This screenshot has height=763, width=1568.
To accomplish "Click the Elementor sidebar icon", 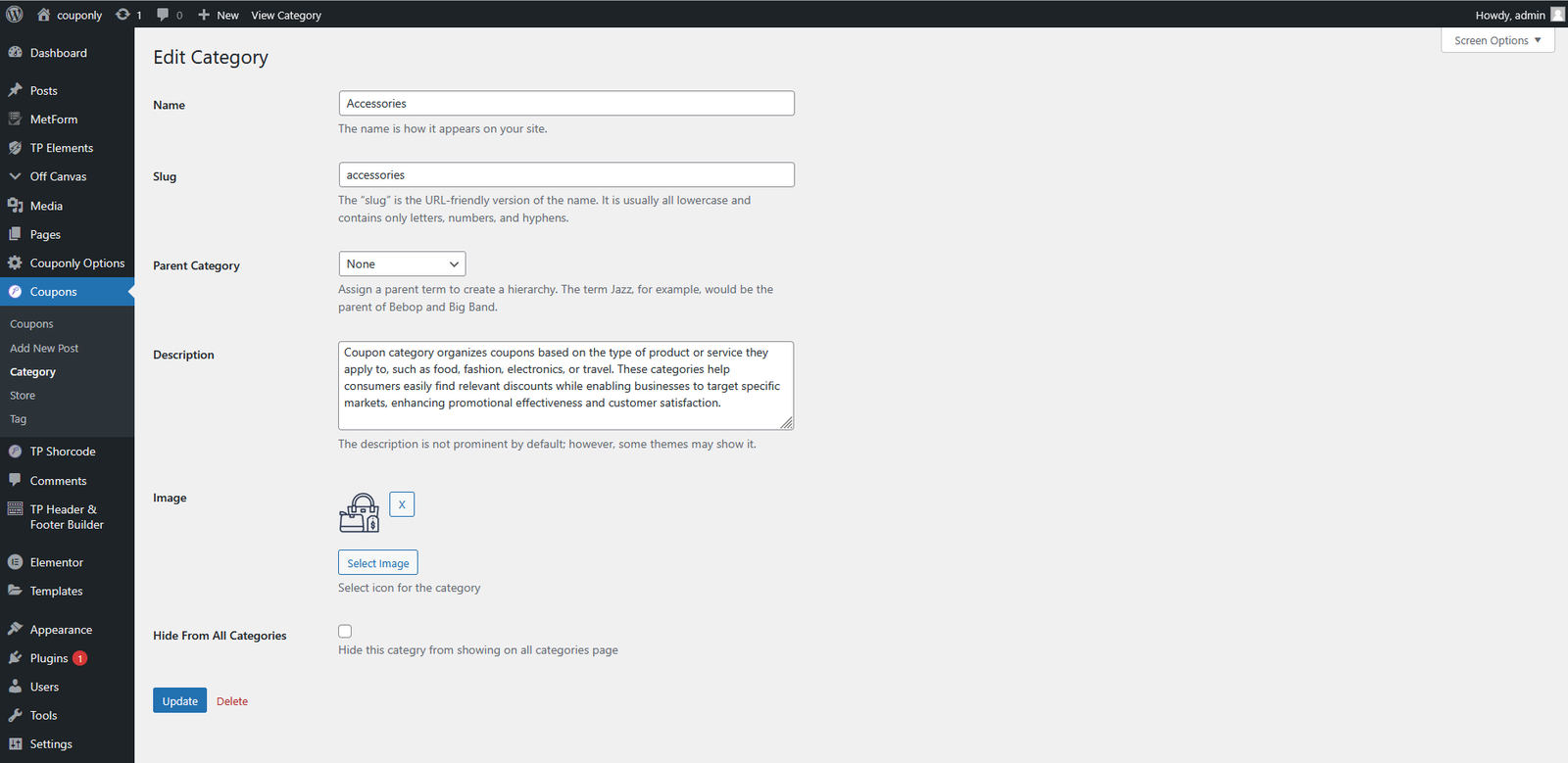I will coord(16,562).
